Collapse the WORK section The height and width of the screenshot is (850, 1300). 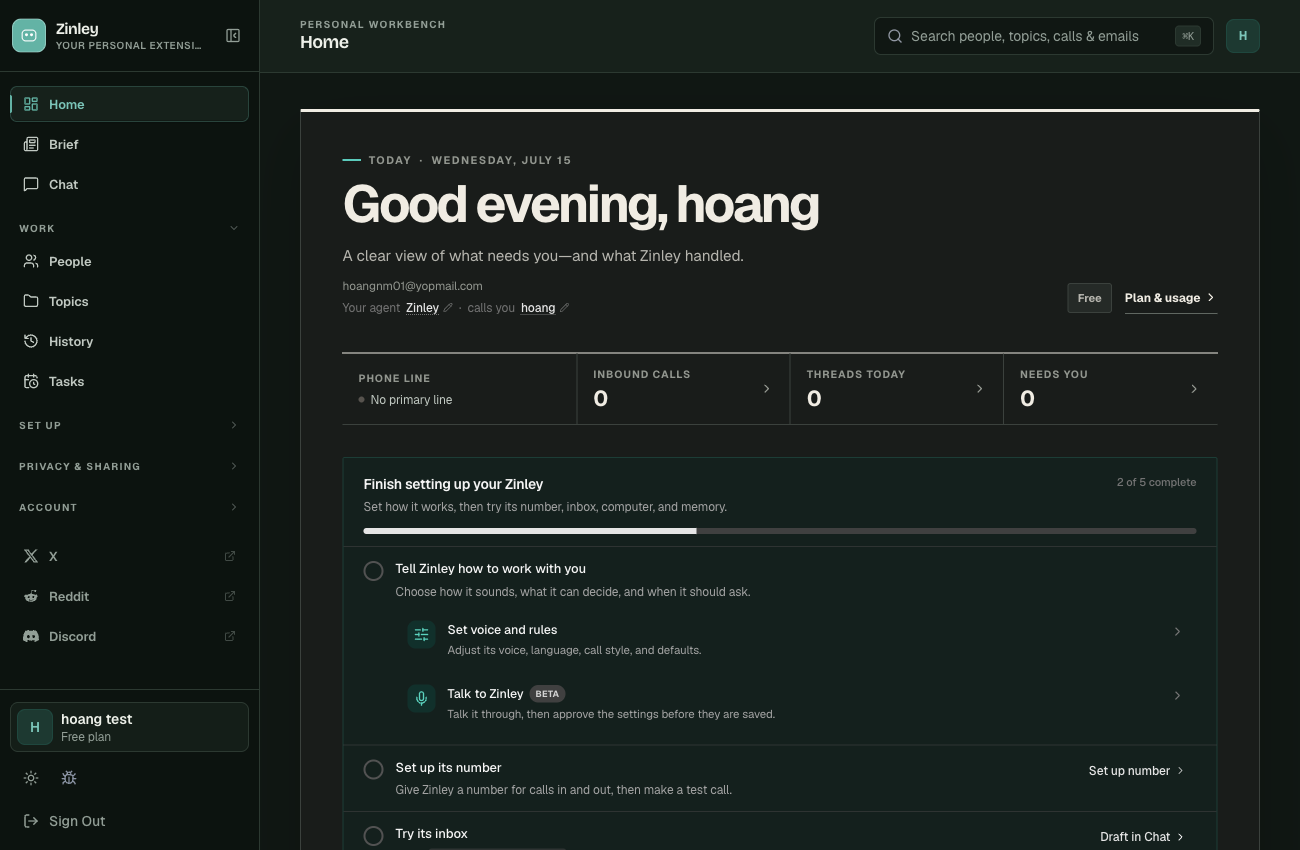[234, 228]
